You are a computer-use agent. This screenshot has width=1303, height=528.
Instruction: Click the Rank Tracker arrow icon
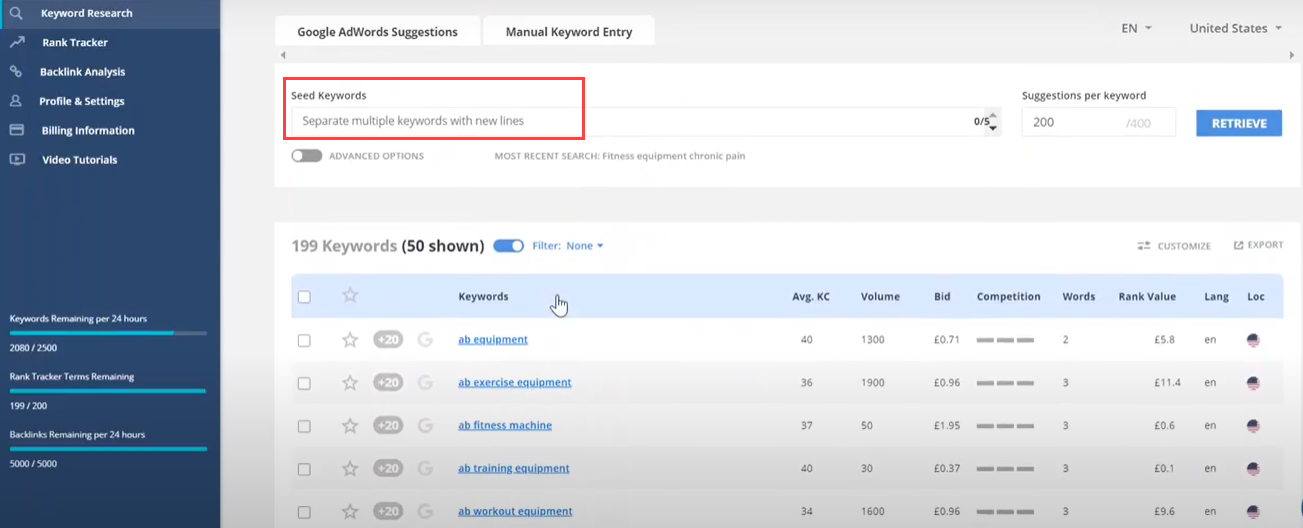[16, 43]
